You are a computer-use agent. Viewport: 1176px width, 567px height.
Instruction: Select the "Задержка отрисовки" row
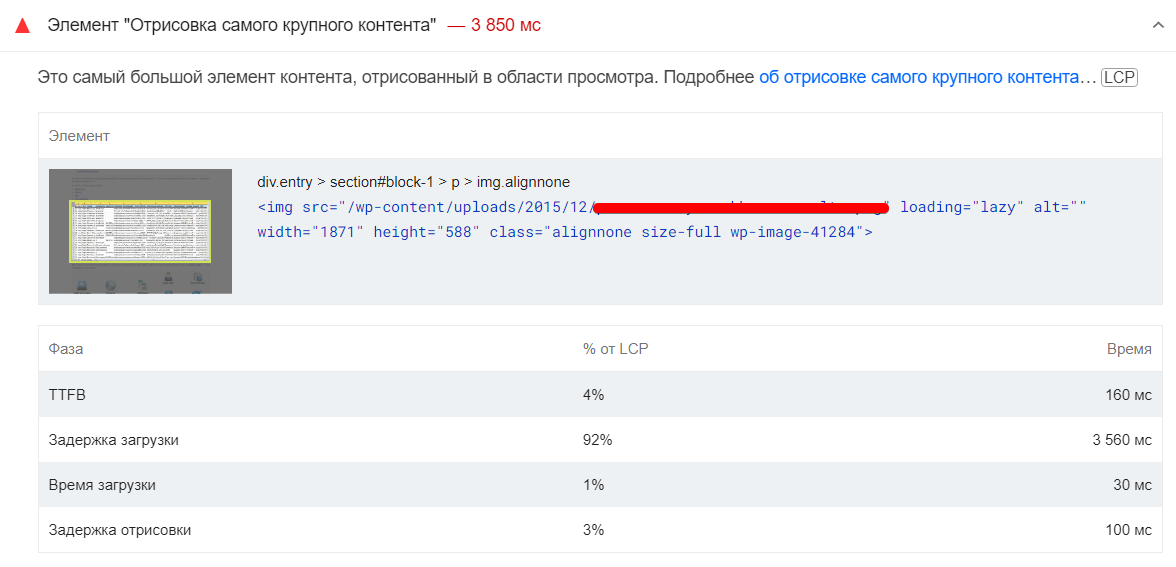pyautogui.click(x=600, y=530)
